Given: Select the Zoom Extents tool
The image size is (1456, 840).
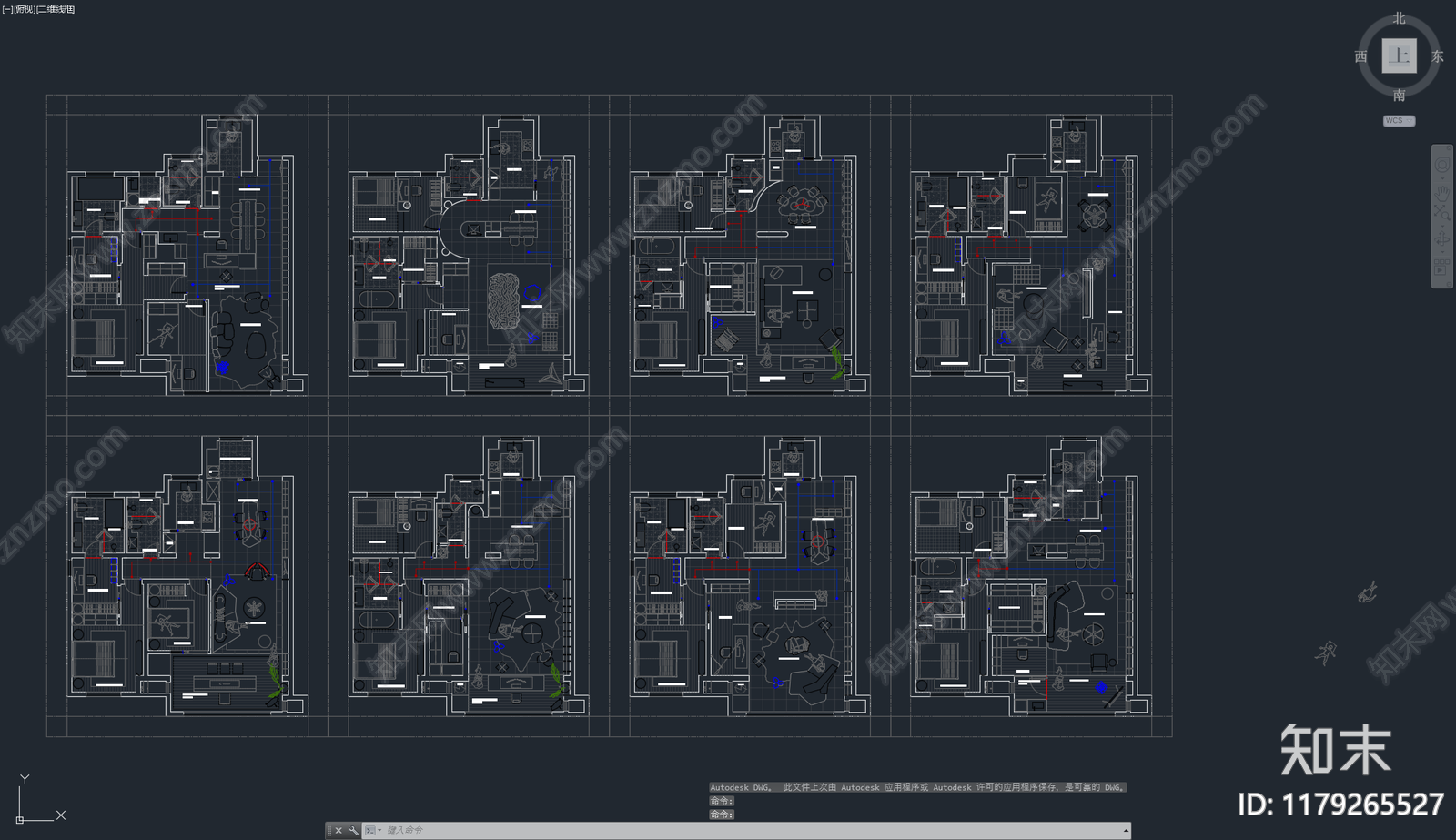Looking at the screenshot, I should coord(1442,212).
